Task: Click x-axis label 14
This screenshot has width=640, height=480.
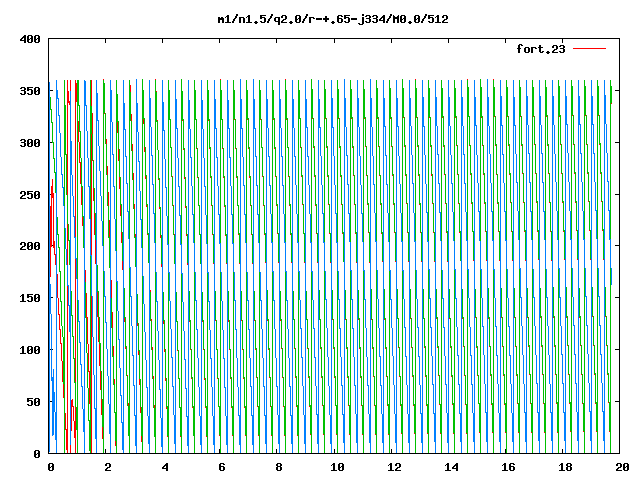Action: [x=451, y=467]
